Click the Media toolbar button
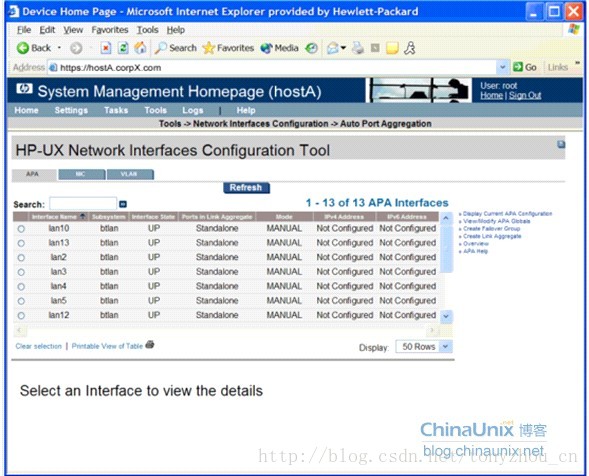 click(279, 48)
